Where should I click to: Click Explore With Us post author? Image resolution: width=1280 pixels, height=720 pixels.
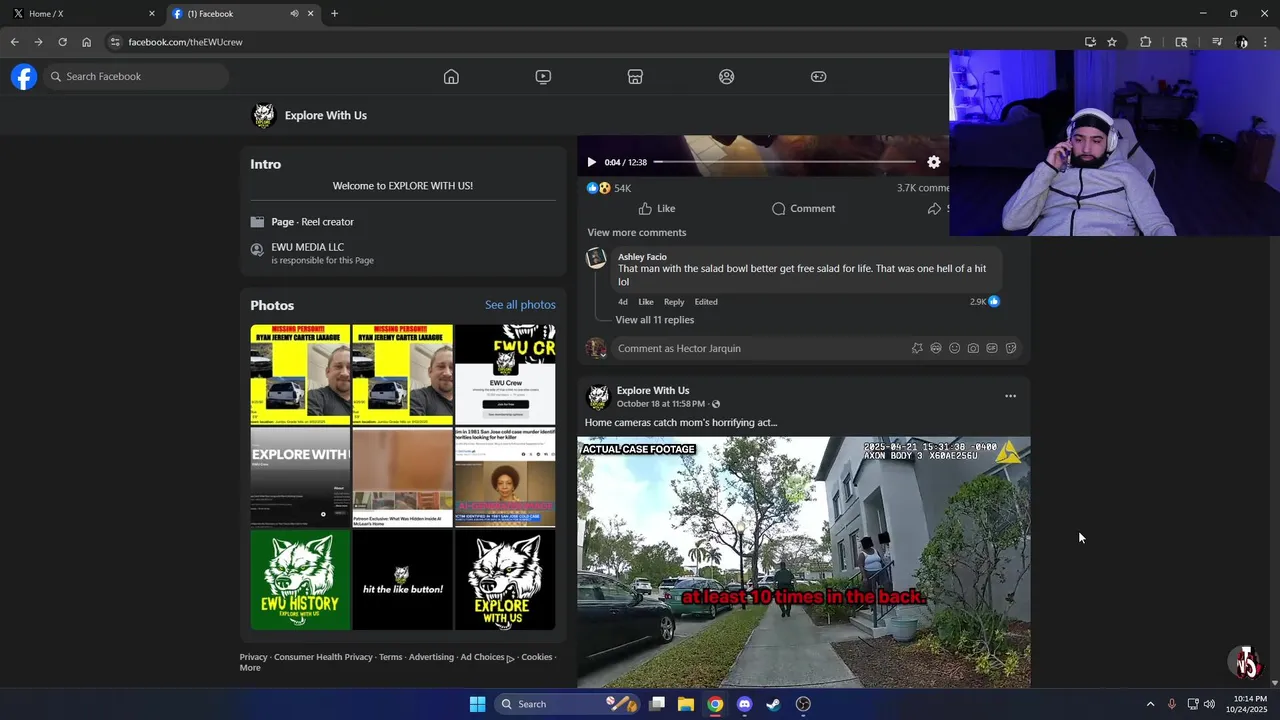[x=653, y=391]
